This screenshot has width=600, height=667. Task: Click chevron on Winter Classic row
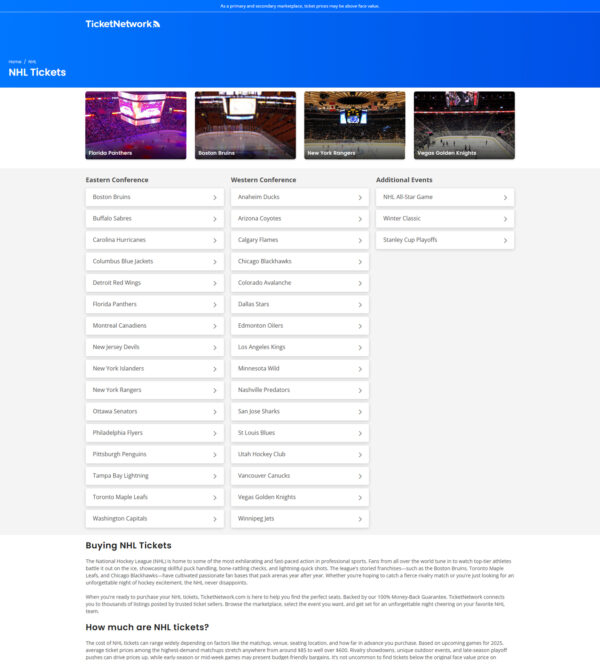click(506, 219)
